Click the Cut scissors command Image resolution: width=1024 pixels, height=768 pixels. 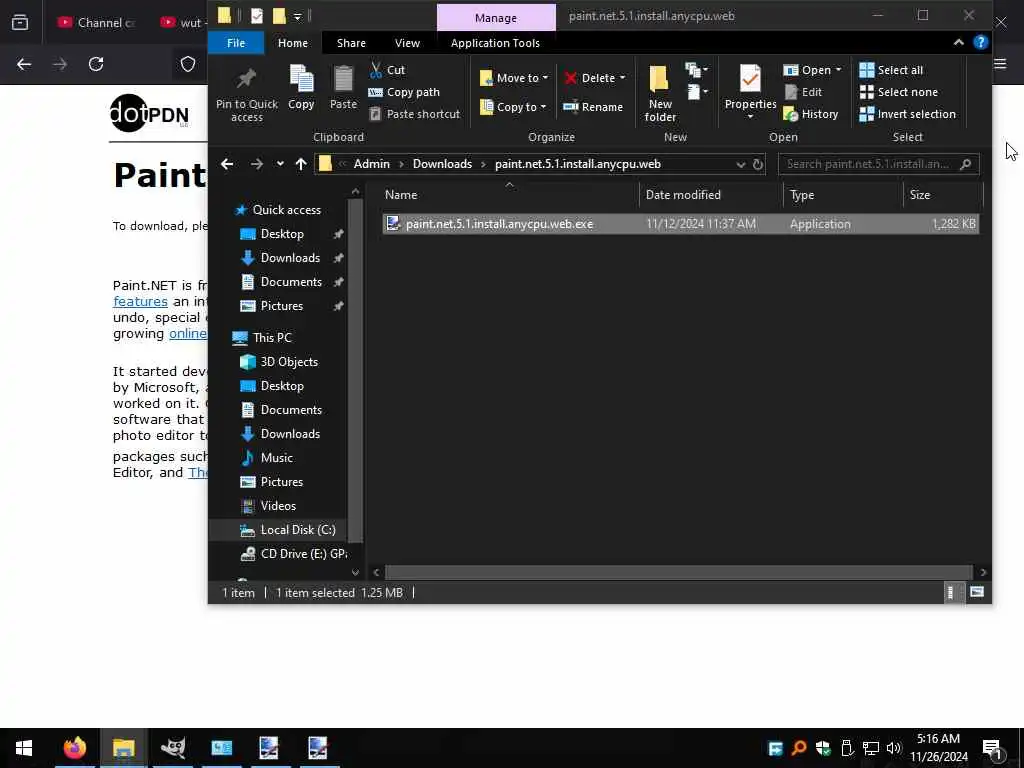pyautogui.click(x=387, y=70)
